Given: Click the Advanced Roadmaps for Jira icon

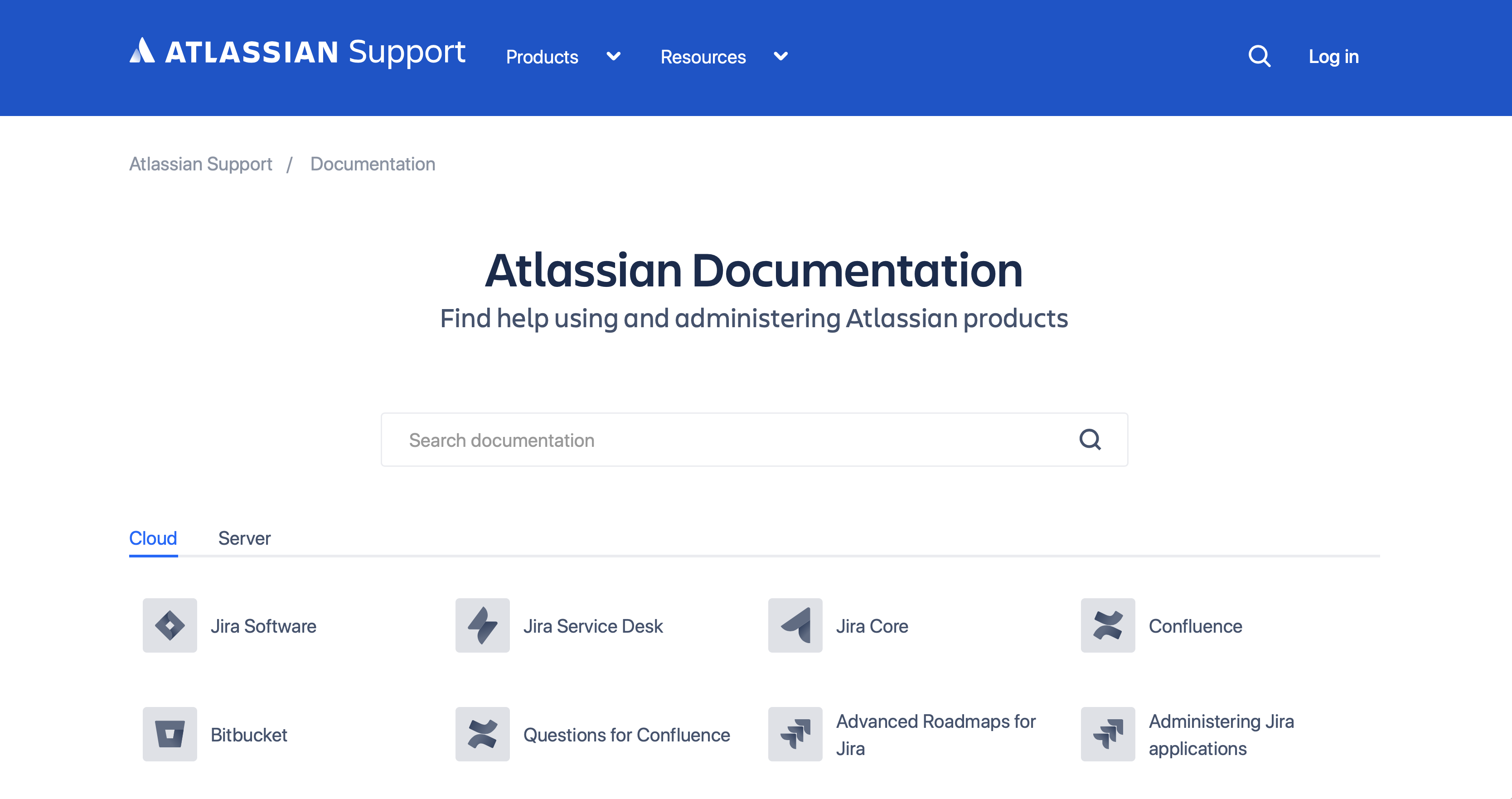Looking at the screenshot, I should 795,734.
